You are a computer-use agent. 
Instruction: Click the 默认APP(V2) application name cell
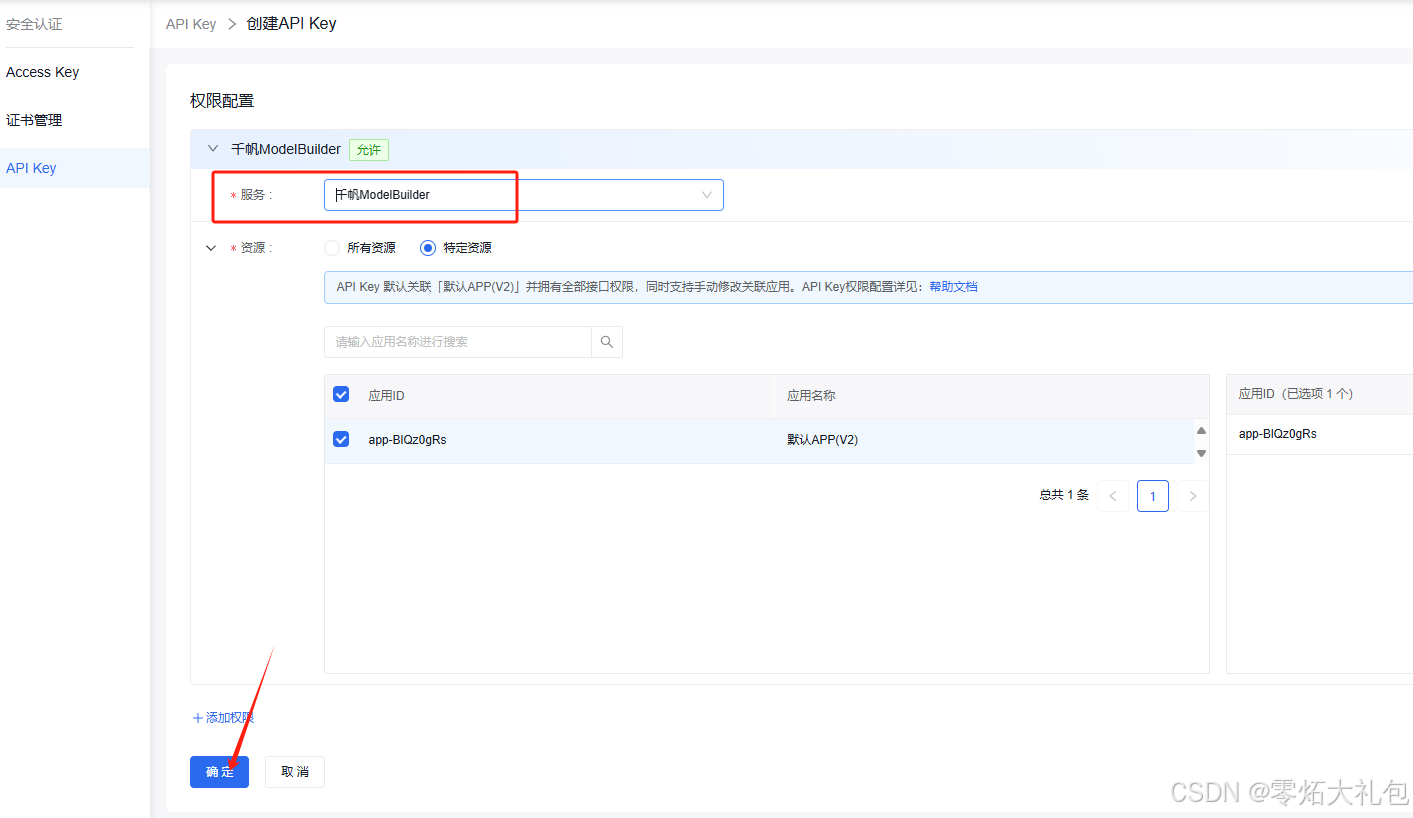click(x=822, y=440)
